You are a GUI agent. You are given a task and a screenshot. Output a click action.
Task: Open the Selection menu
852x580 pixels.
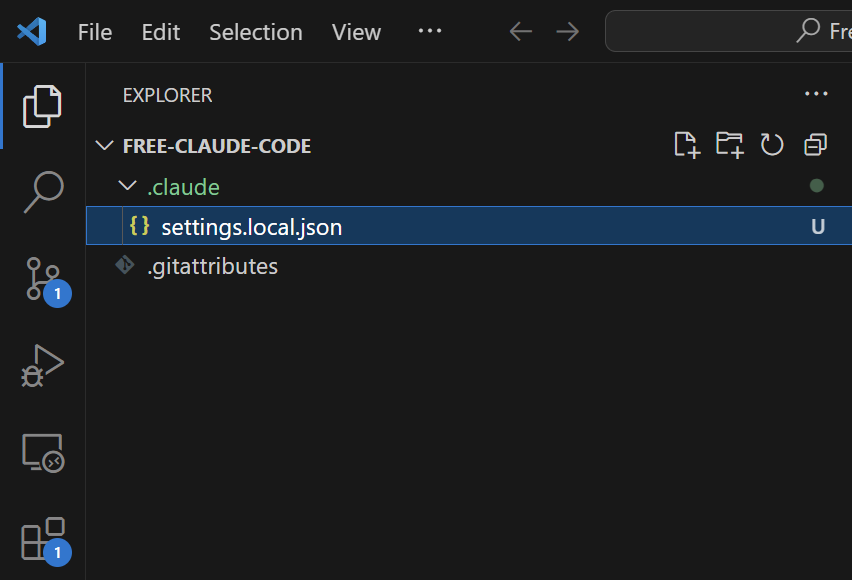click(255, 31)
